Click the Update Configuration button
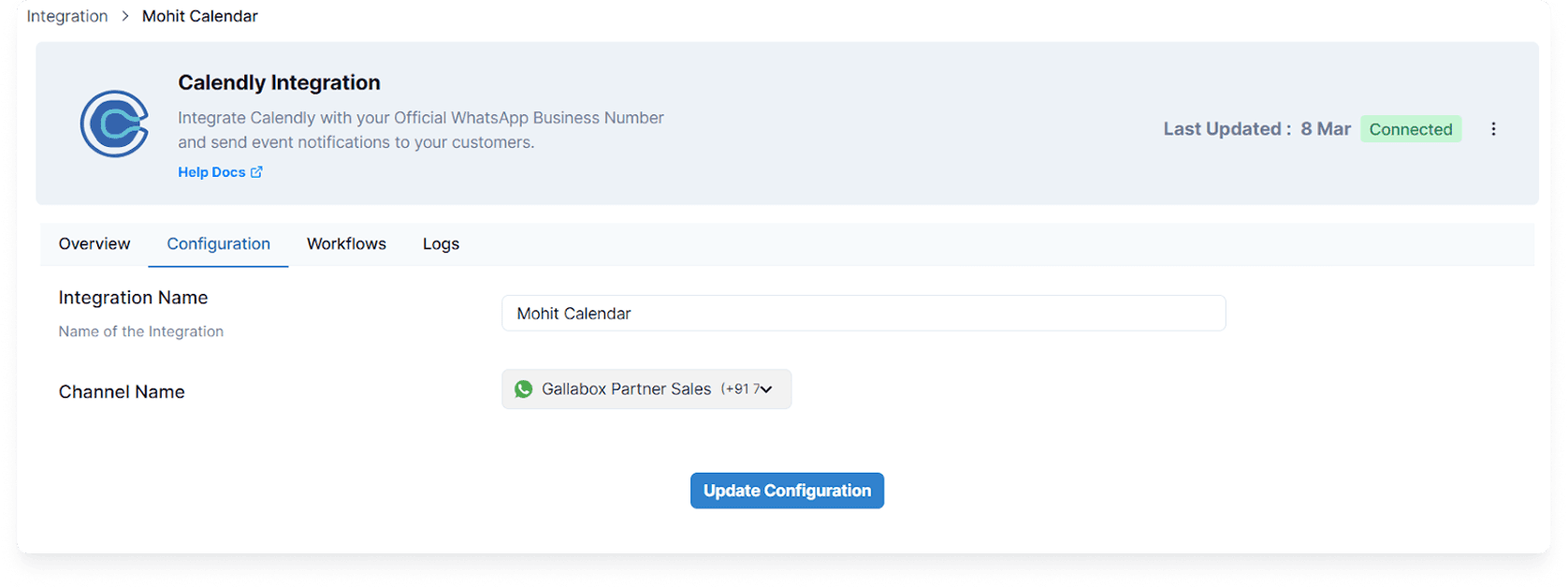 [787, 491]
